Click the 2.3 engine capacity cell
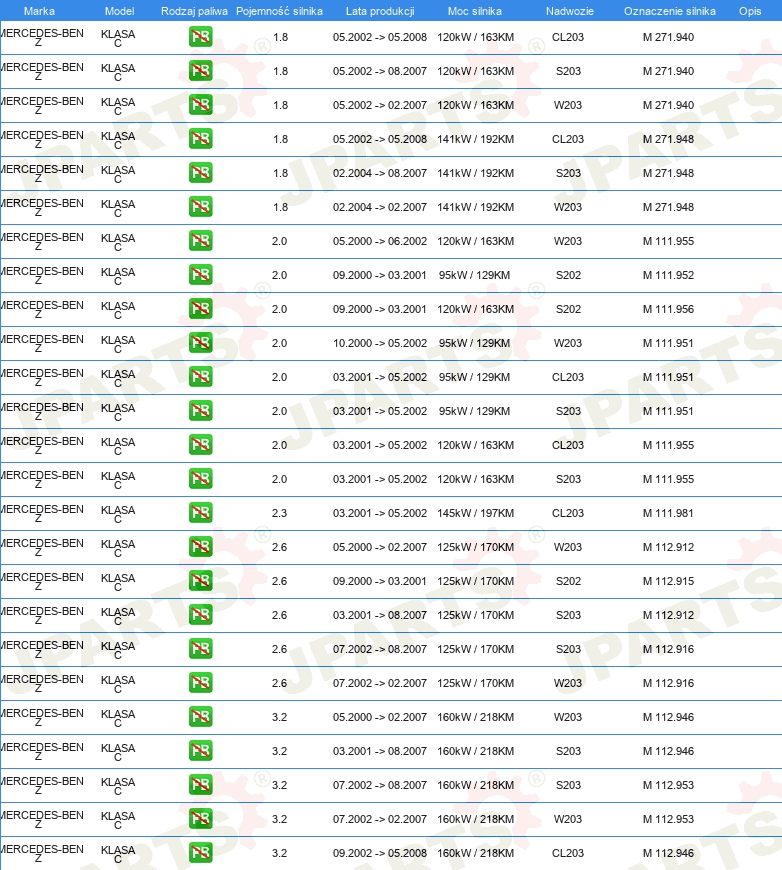Screen dimensions: 782x870 pos(279,513)
